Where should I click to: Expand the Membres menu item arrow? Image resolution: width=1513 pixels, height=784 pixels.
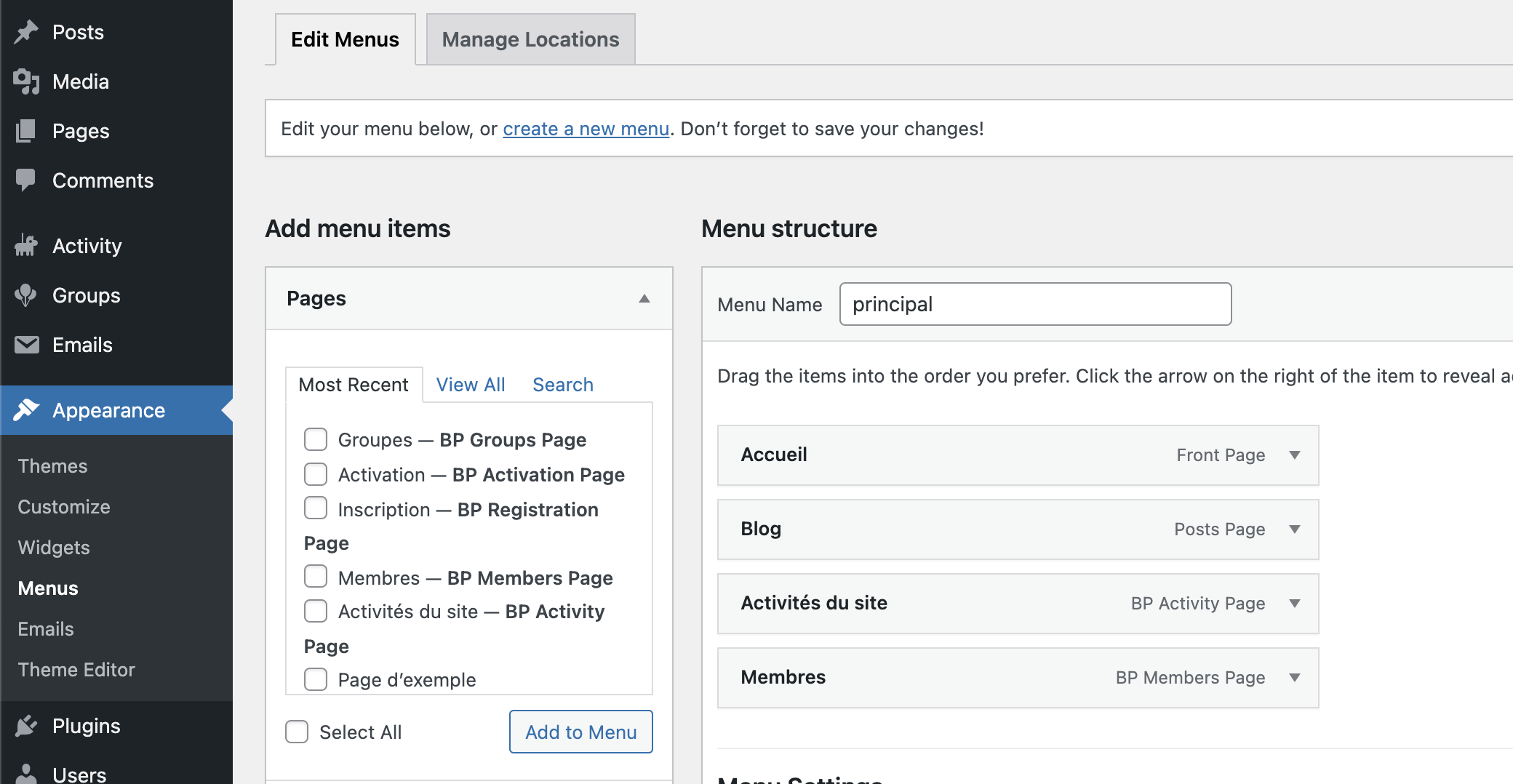click(x=1295, y=678)
